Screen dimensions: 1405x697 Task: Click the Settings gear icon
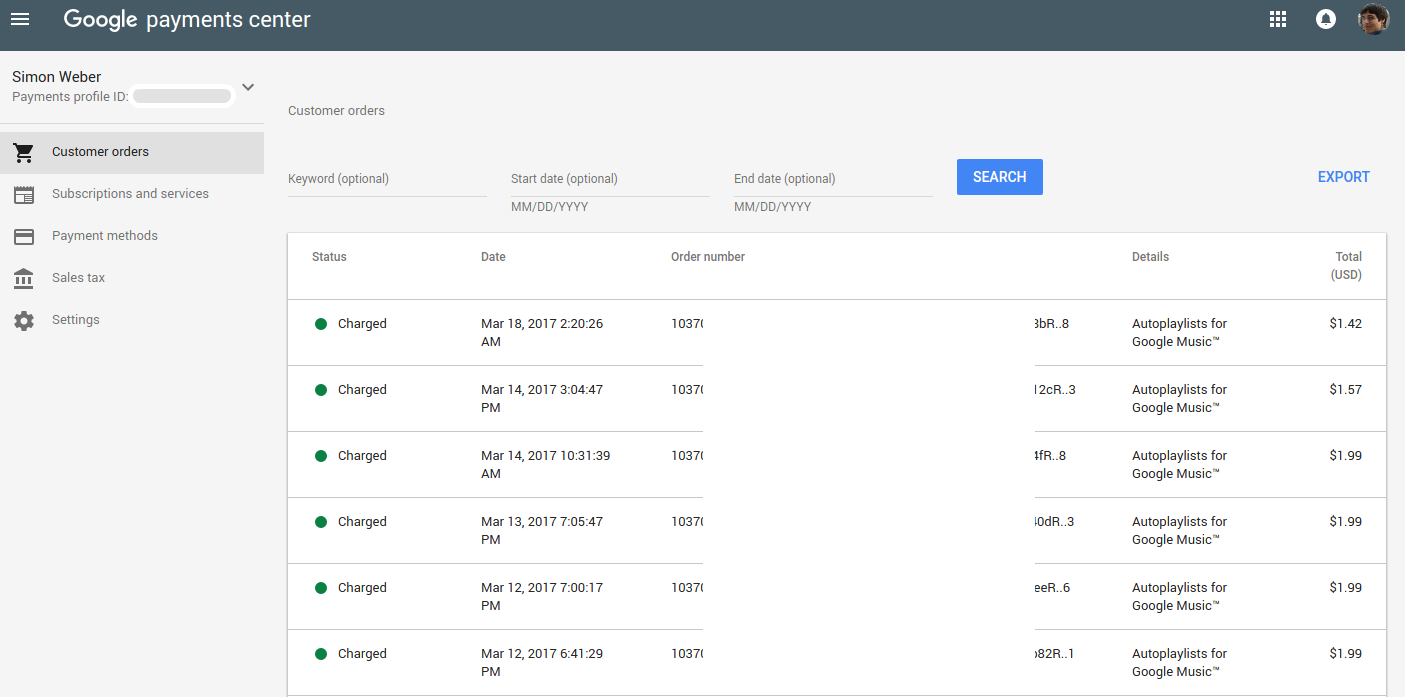point(24,320)
